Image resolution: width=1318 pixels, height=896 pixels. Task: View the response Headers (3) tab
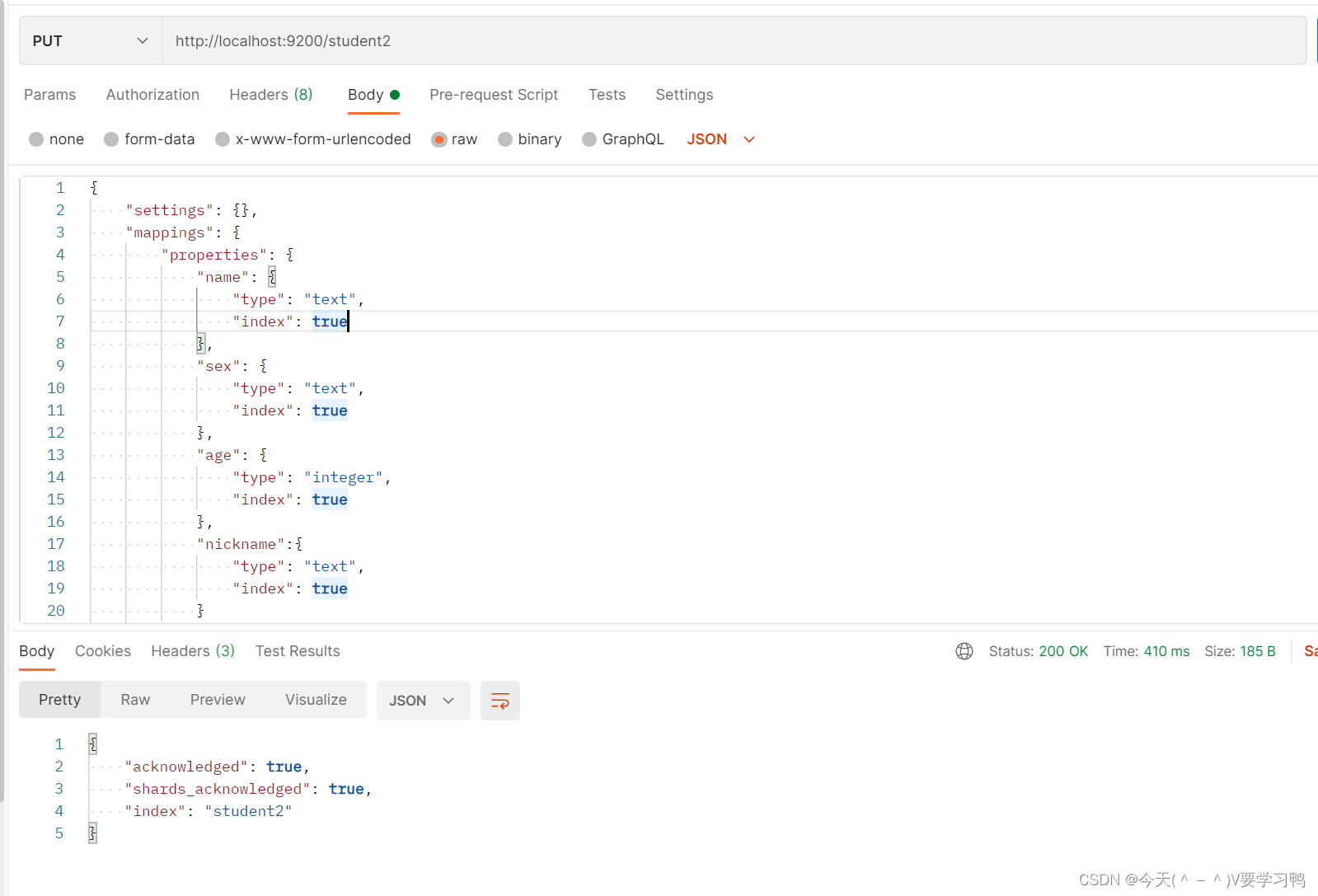pos(193,651)
